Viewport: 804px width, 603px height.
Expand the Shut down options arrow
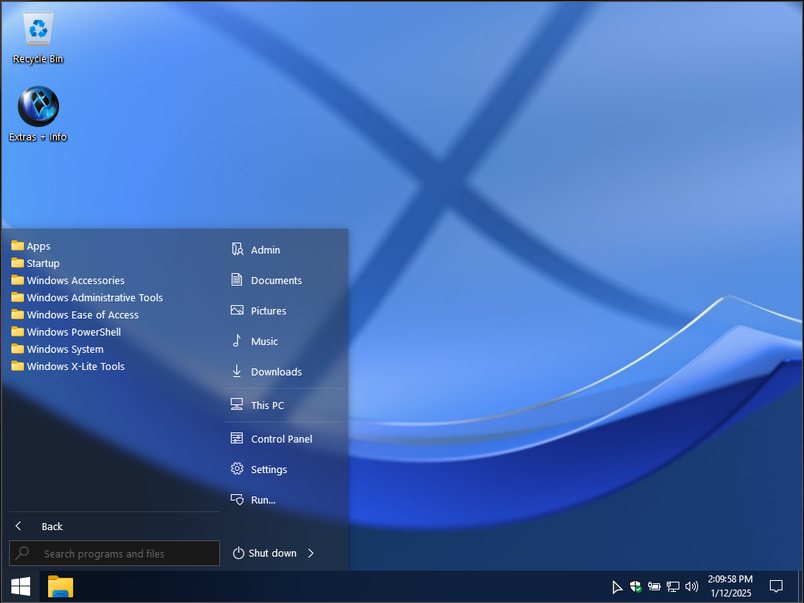click(x=311, y=553)
